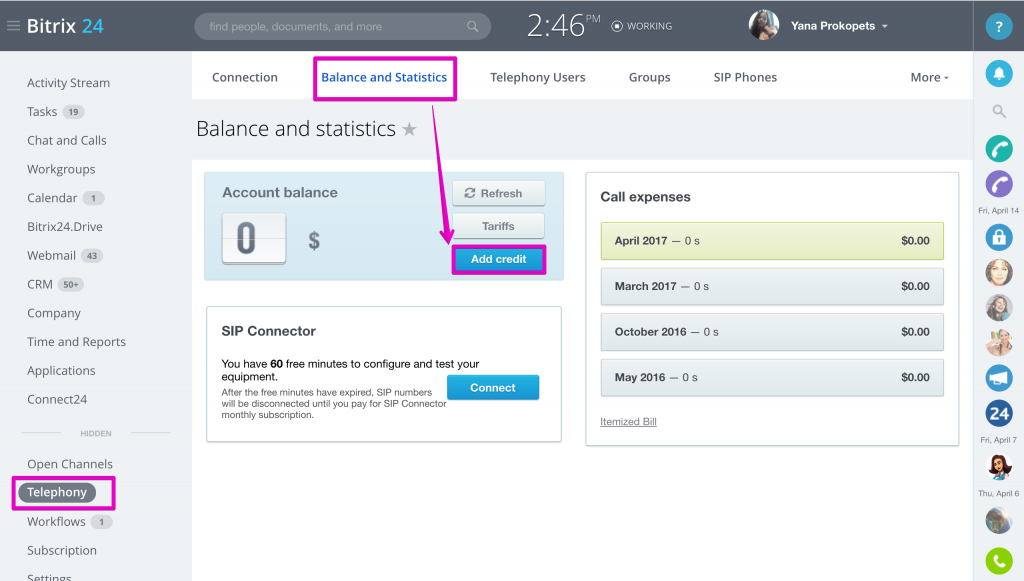Open Connect24 in the sidebar
The height and width of the screenshot is (581, 1024).
point(57,399)
